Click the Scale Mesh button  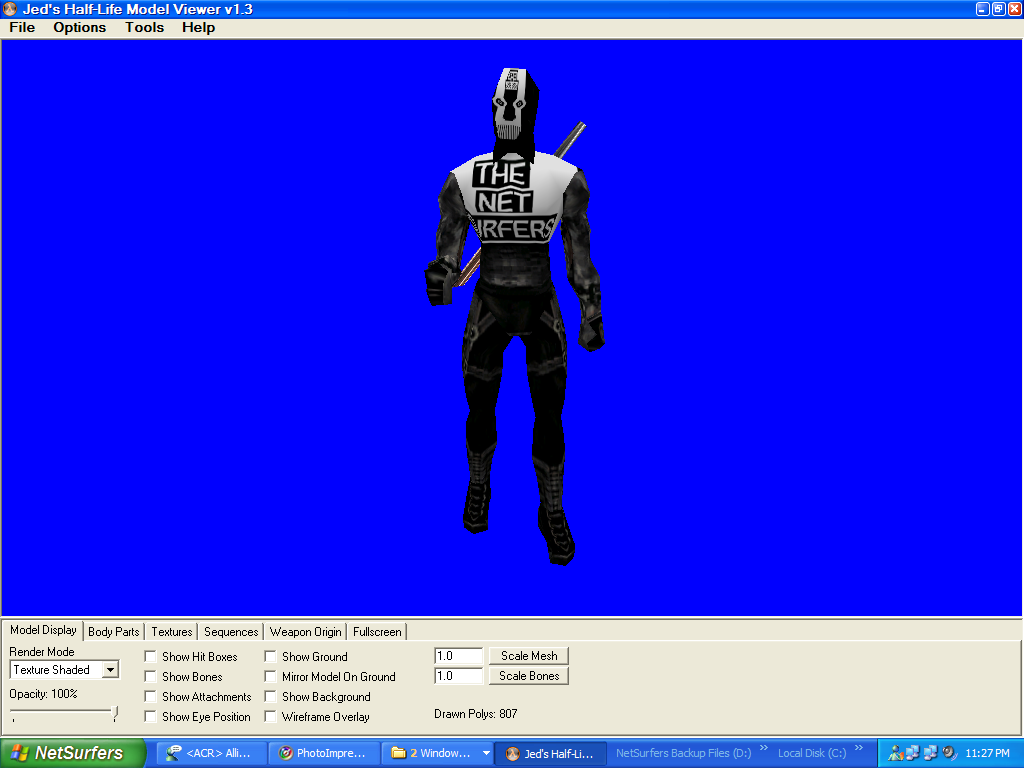[529, 656]
